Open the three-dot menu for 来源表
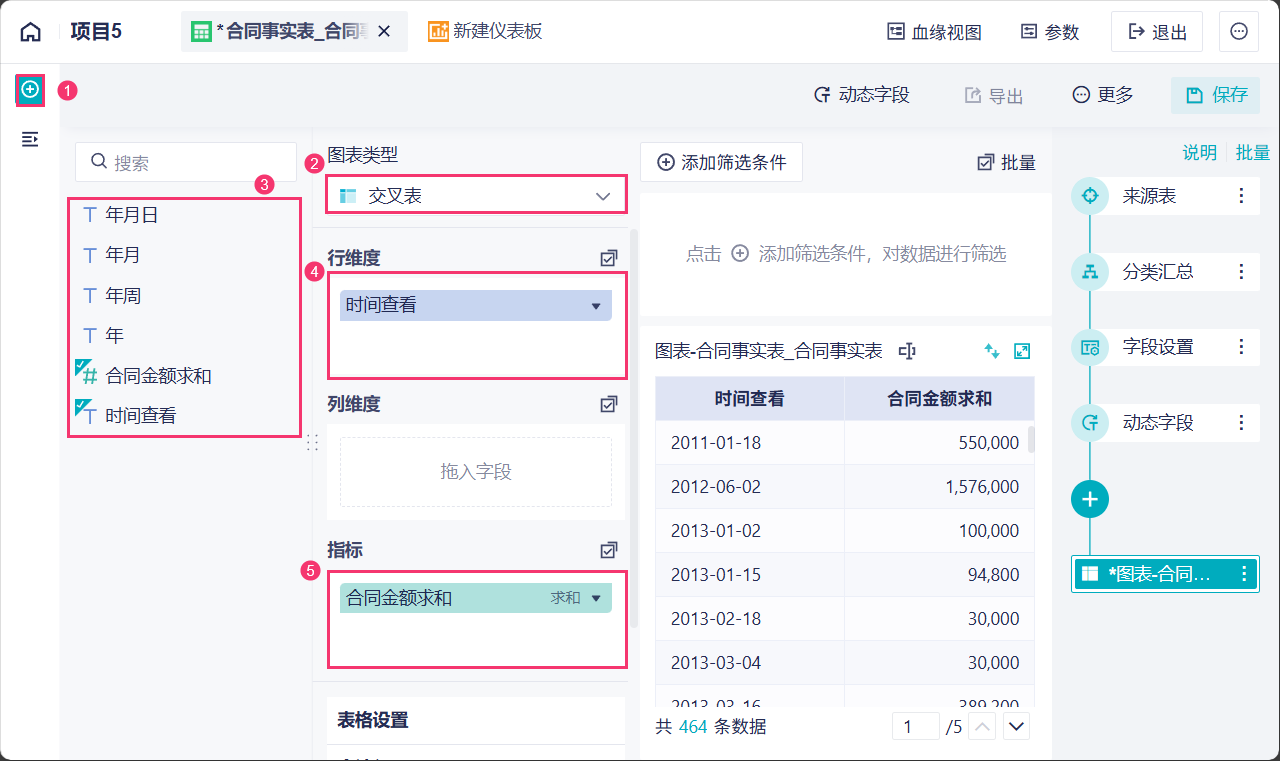Viewport: 1280px width, 761px height. [1242, 196]
